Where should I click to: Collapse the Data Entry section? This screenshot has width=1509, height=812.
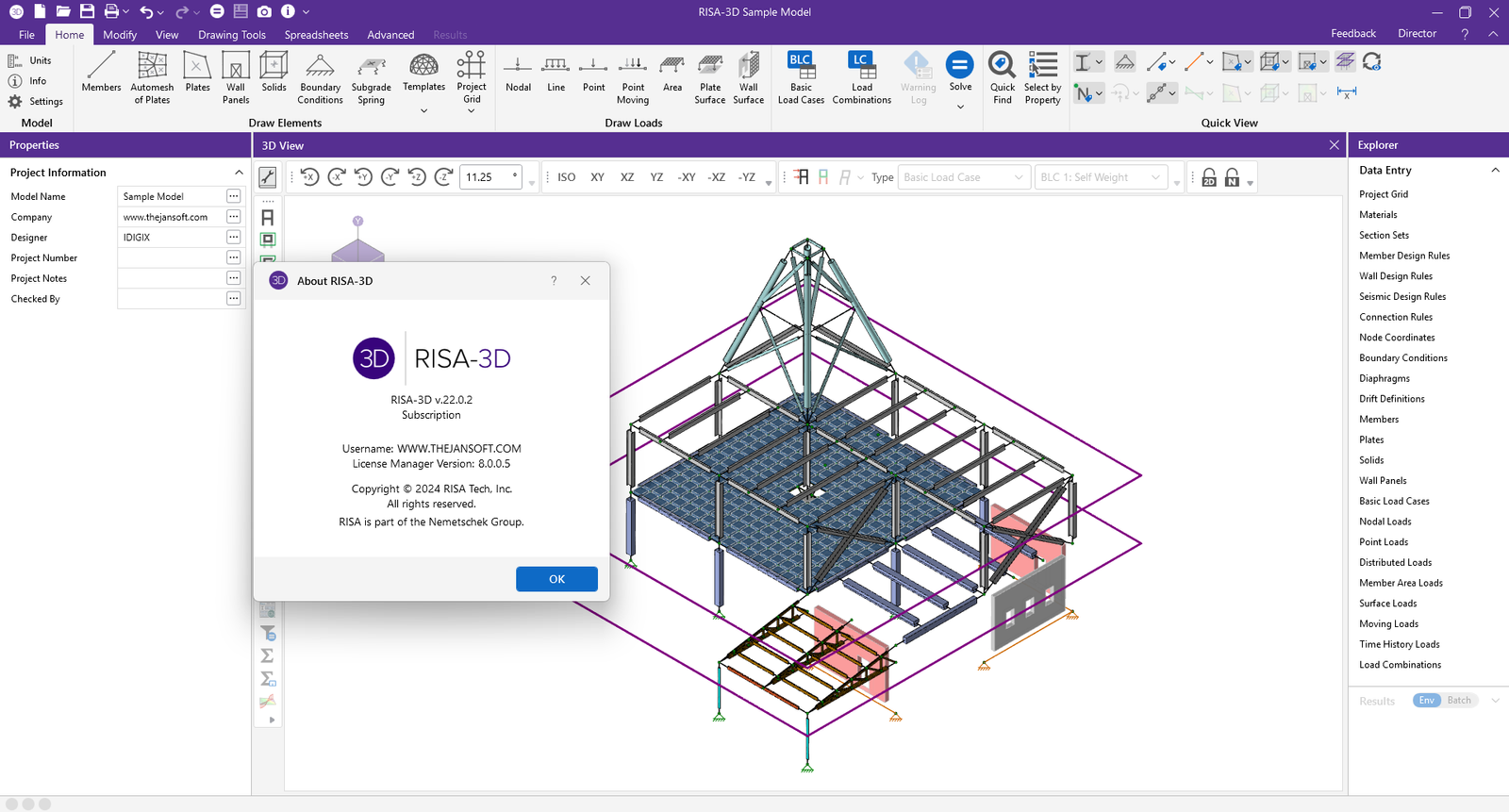pyautogui.click(x=1495, y=170)
